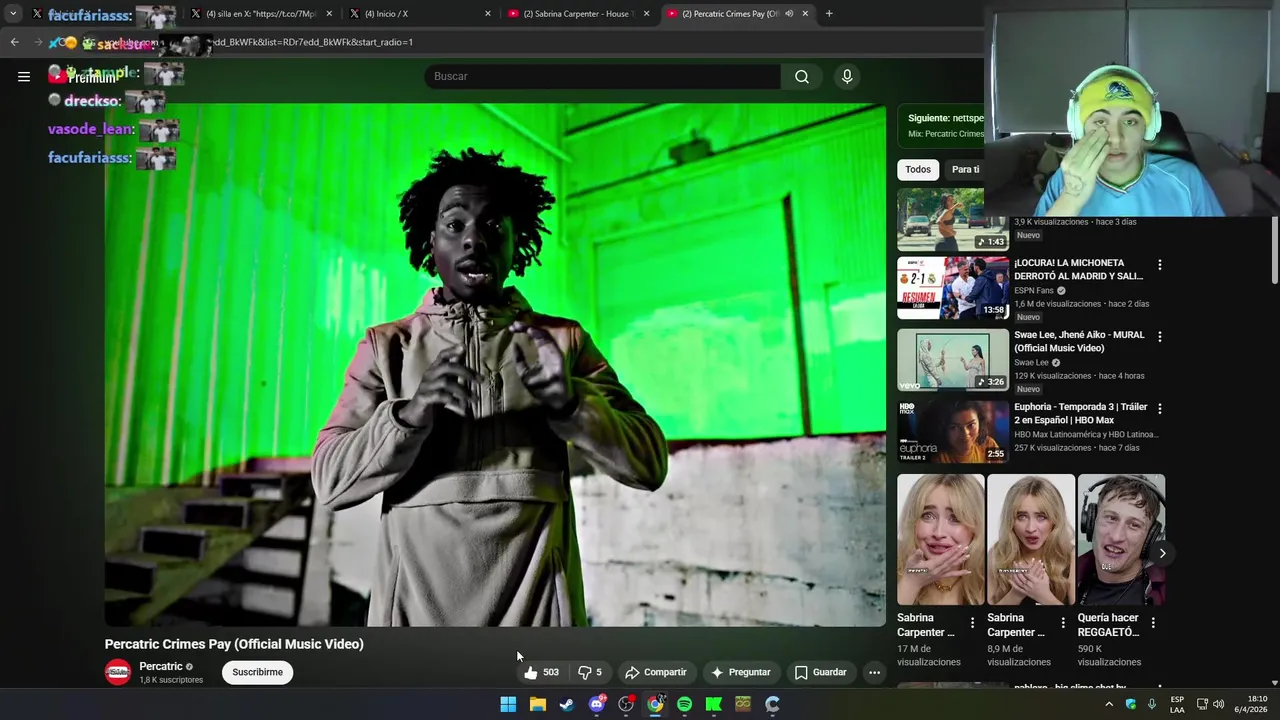Close the Percatric Crimes Pay tab
This screenshot has height=720, width=1280.
pos(805,14)
